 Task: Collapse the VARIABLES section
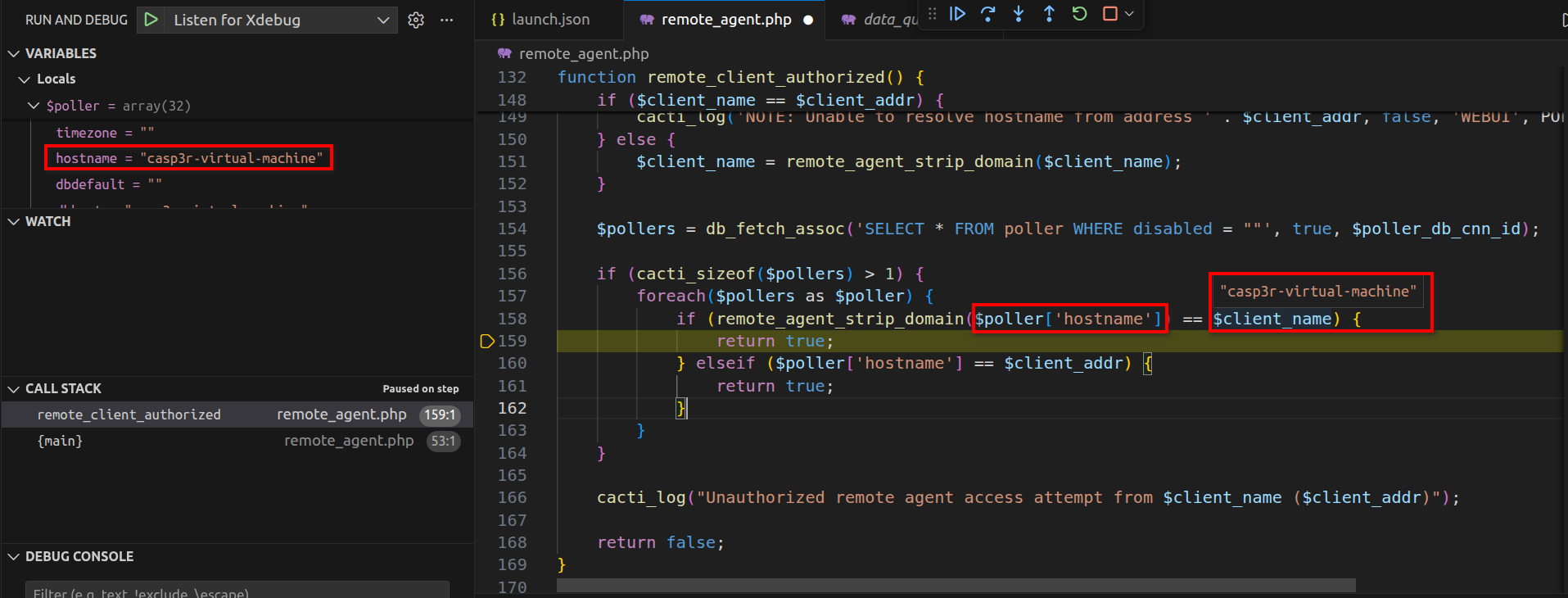click(x=14, y=53)
